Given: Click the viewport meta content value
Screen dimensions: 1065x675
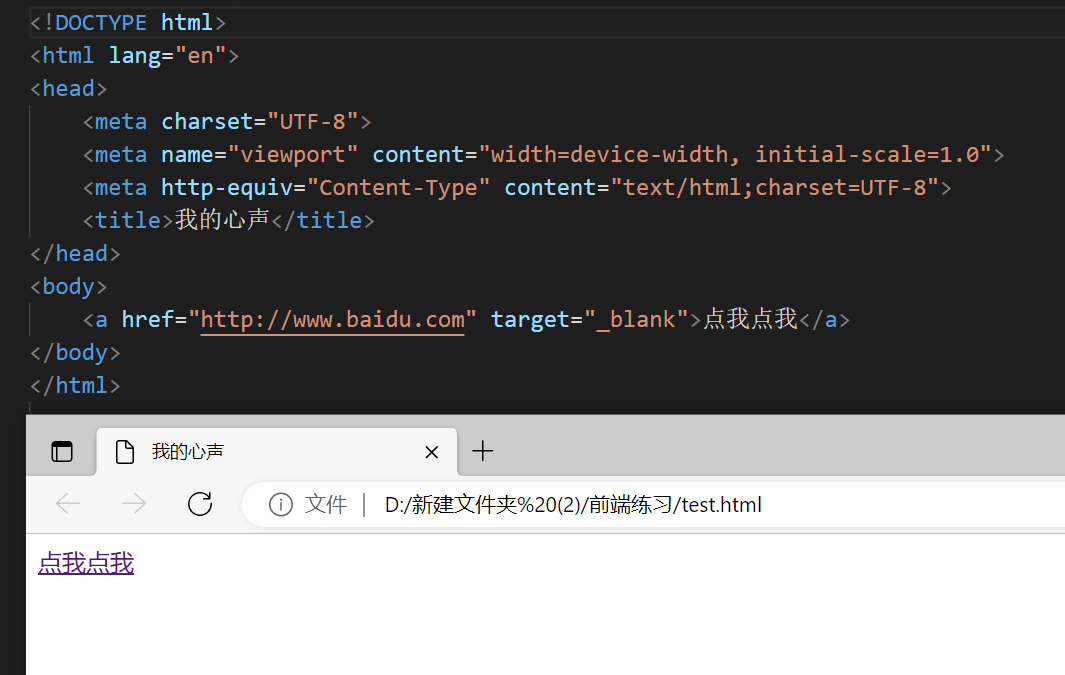Looking at the screenshot, I should click(x=735, y=153).
